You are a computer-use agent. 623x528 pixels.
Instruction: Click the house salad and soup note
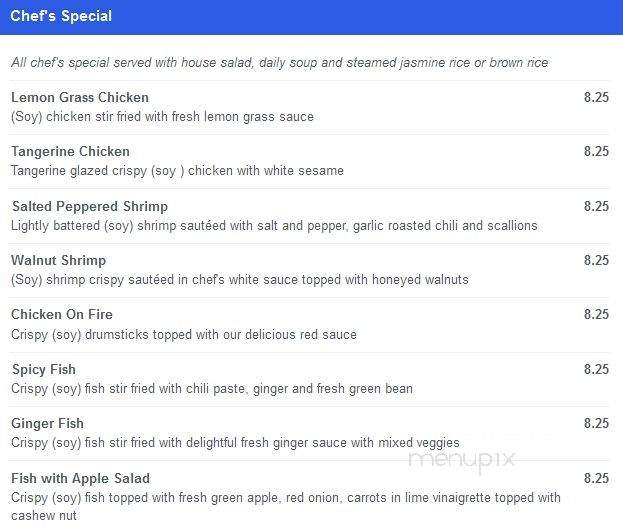pyautogui.click(x=280, y=63)
